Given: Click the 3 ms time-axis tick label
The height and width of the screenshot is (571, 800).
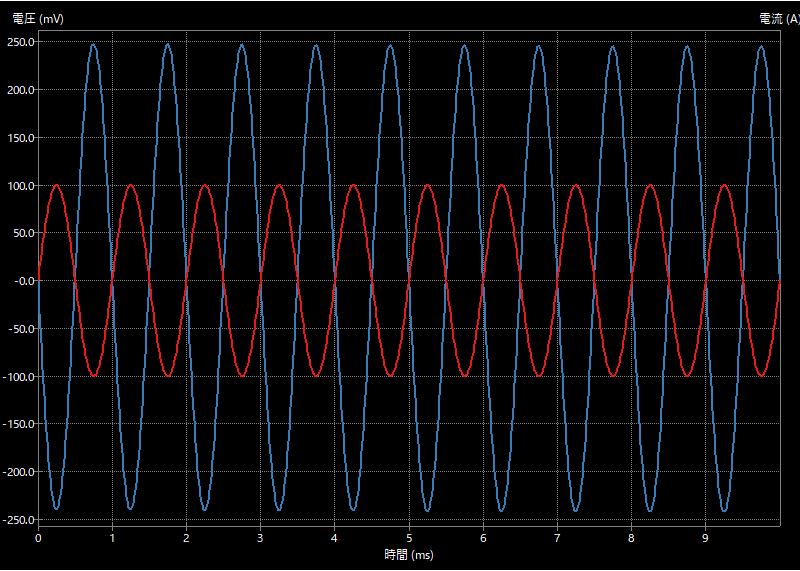Looking at the screenshot, I should coord(260,538).
